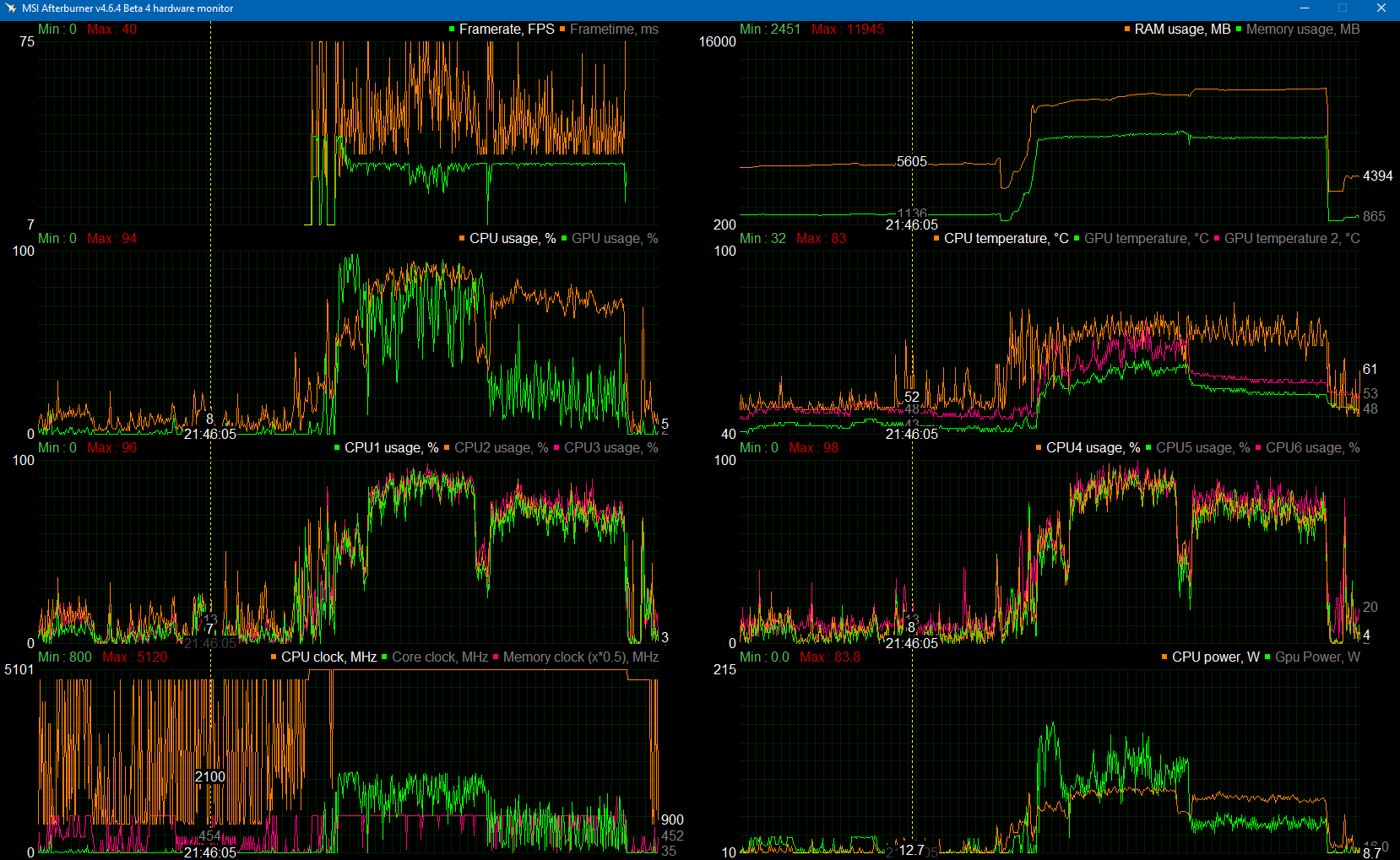1400x860 pixels.
Task: Select the GPU usage, % legend marker
Action: click(564, 238)
